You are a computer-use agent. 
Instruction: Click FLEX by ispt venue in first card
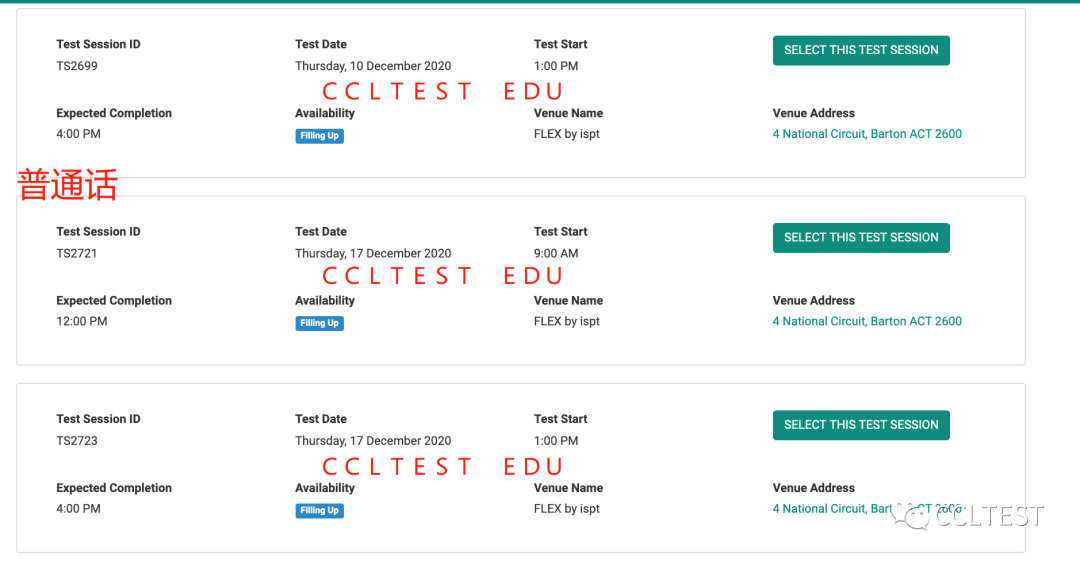566,134
